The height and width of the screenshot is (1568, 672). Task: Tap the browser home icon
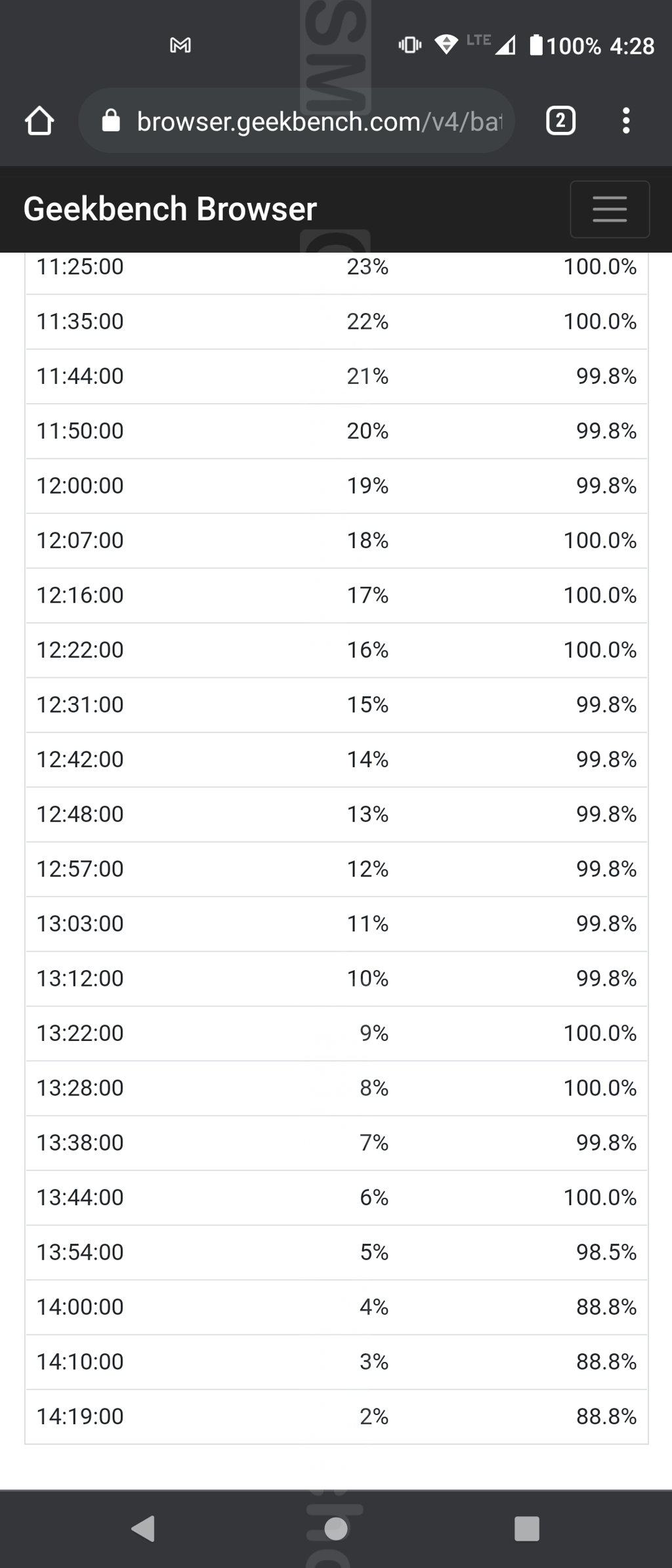pos(39,121)
